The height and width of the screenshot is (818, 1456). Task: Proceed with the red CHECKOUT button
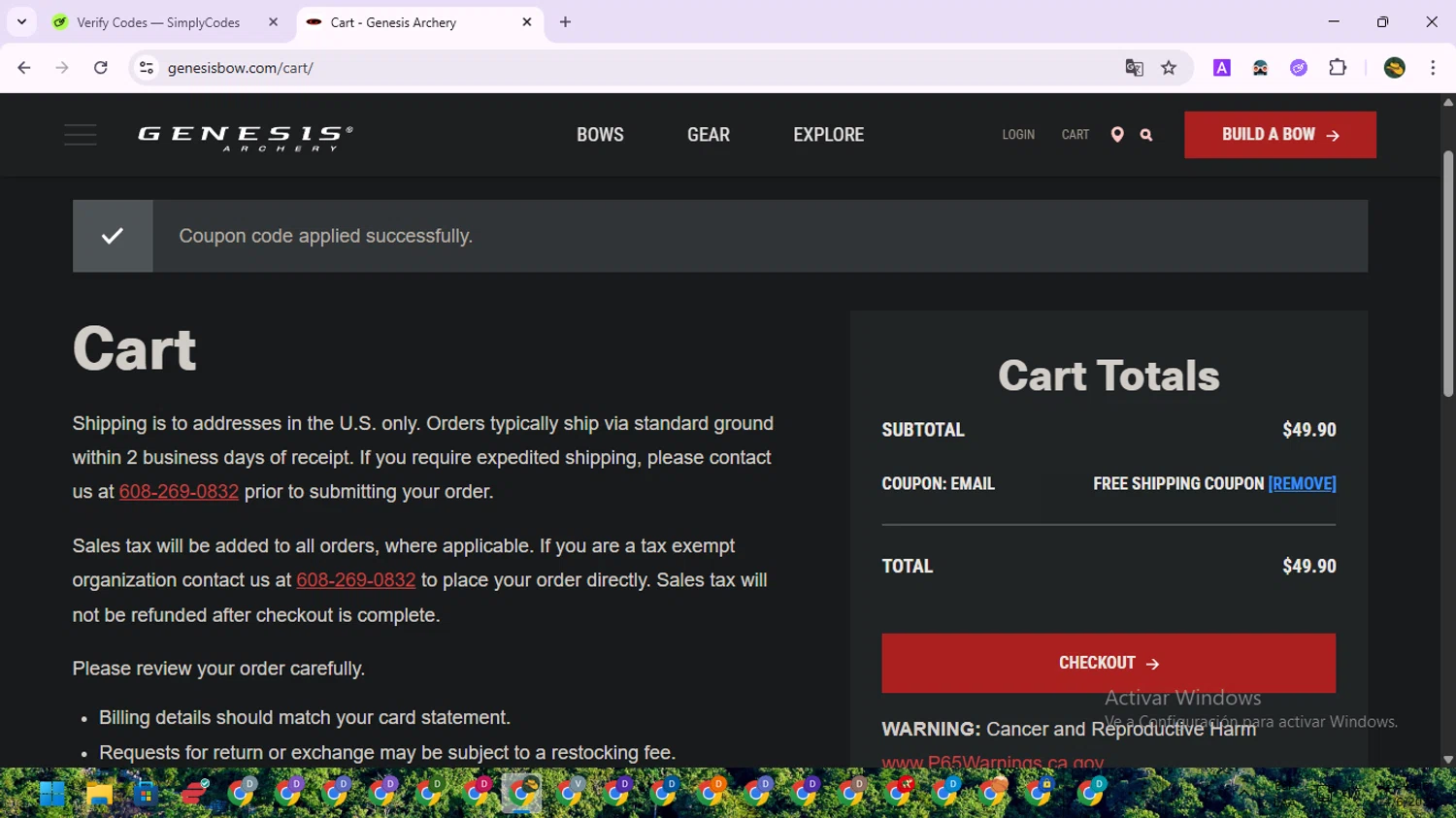coord(1109,663)
